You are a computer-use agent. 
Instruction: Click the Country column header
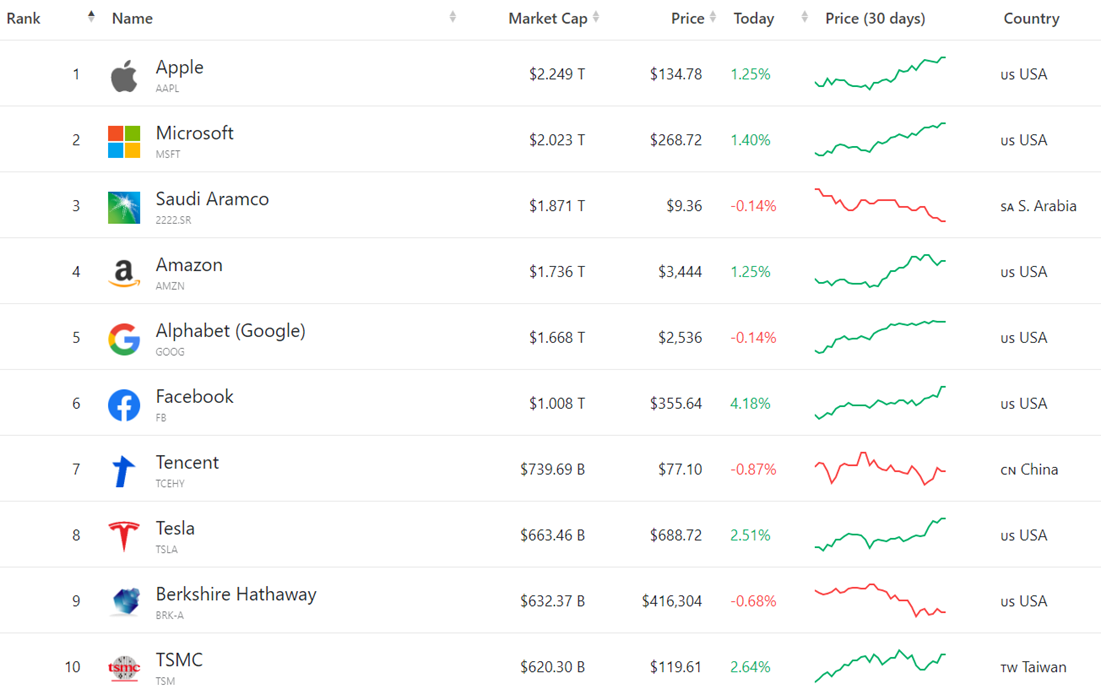pyautogui.click(x=1031, y=18)
